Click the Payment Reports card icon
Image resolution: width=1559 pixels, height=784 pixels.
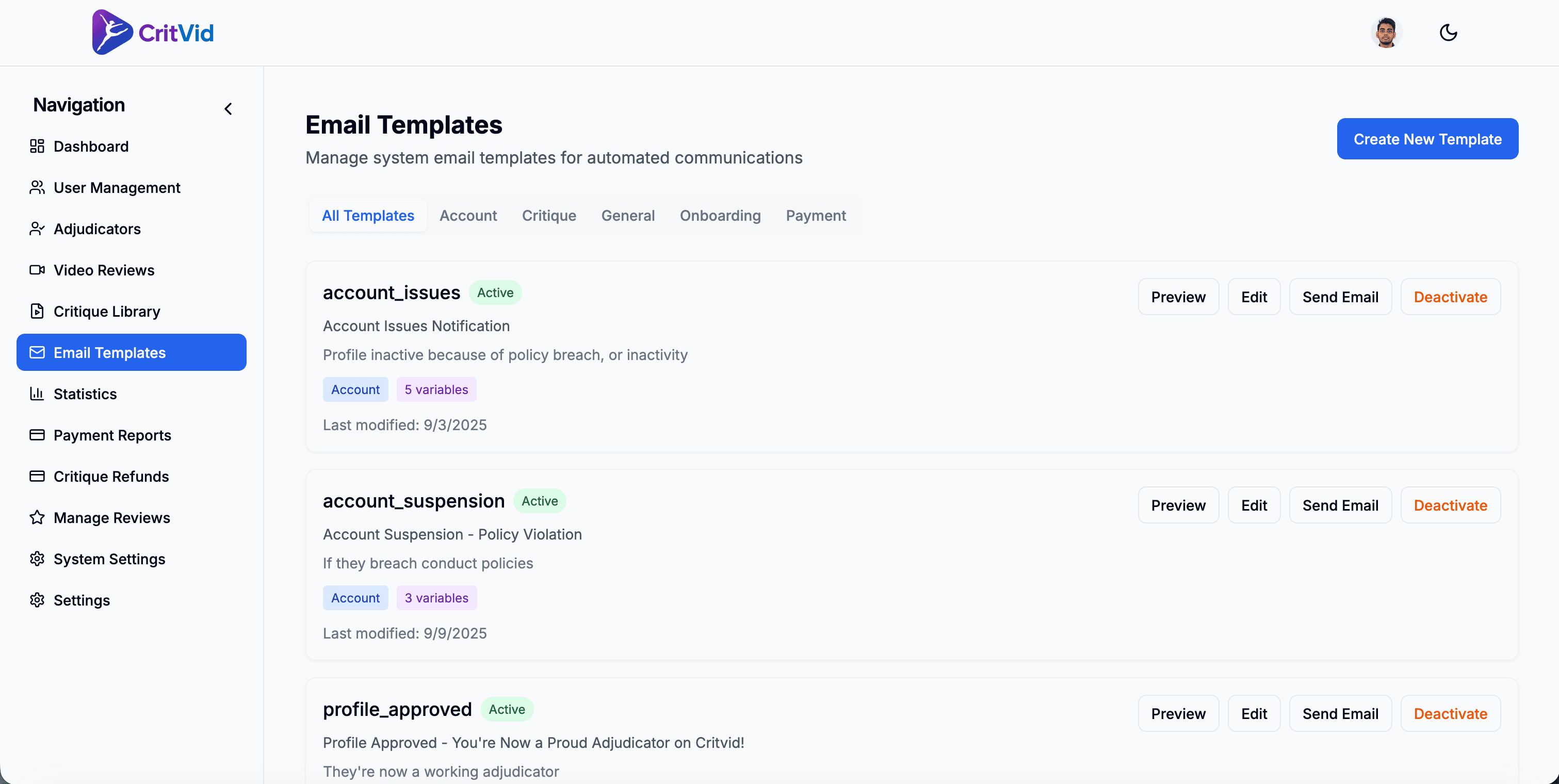37,435
